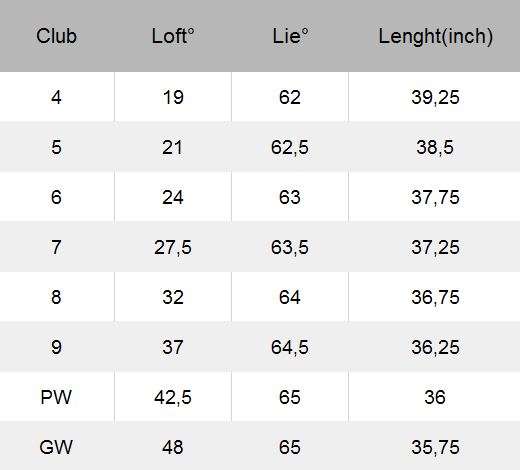The height and width of the screenshot is (470, 520).
Task: Select lie value 64,5
Action: 290,348
